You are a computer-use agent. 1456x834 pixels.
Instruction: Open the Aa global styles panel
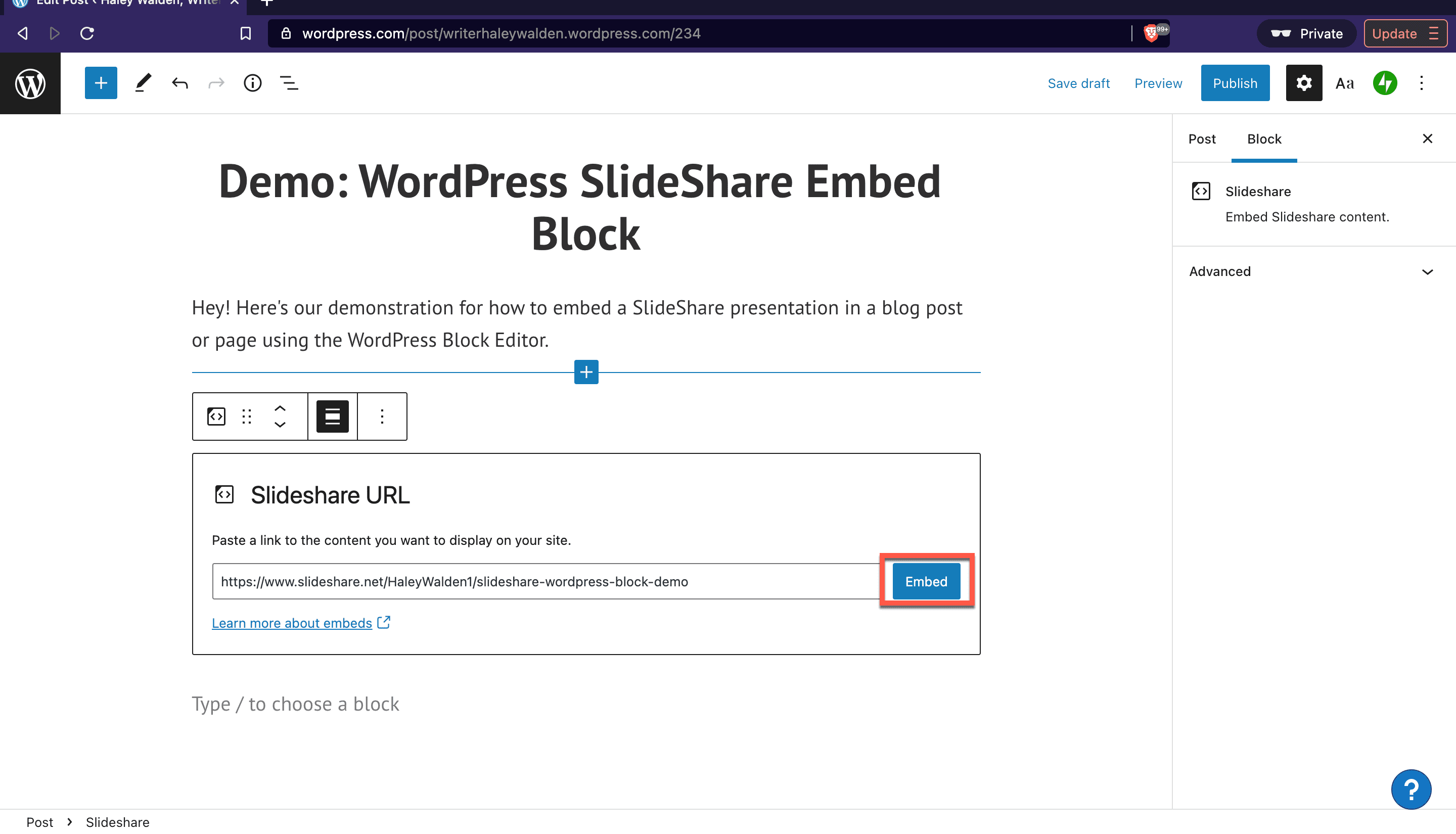pyautogui.click(x=1344, y=83)
